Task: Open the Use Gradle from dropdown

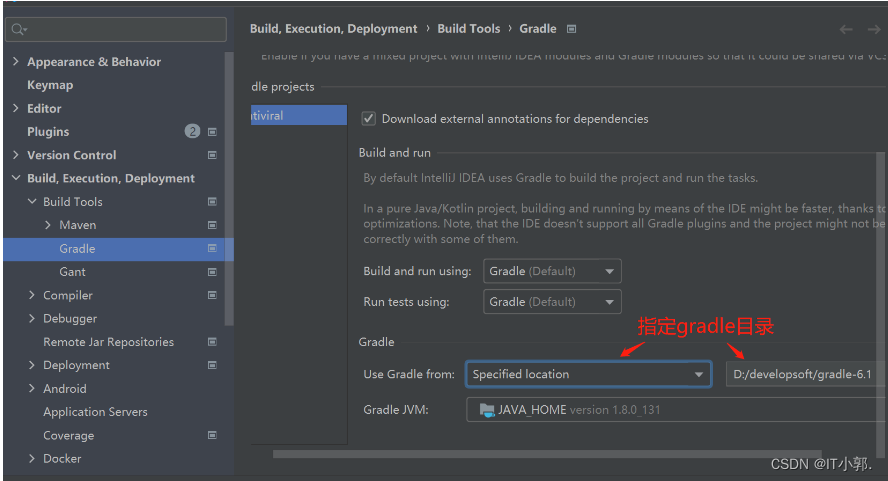Action: [588, 374]
